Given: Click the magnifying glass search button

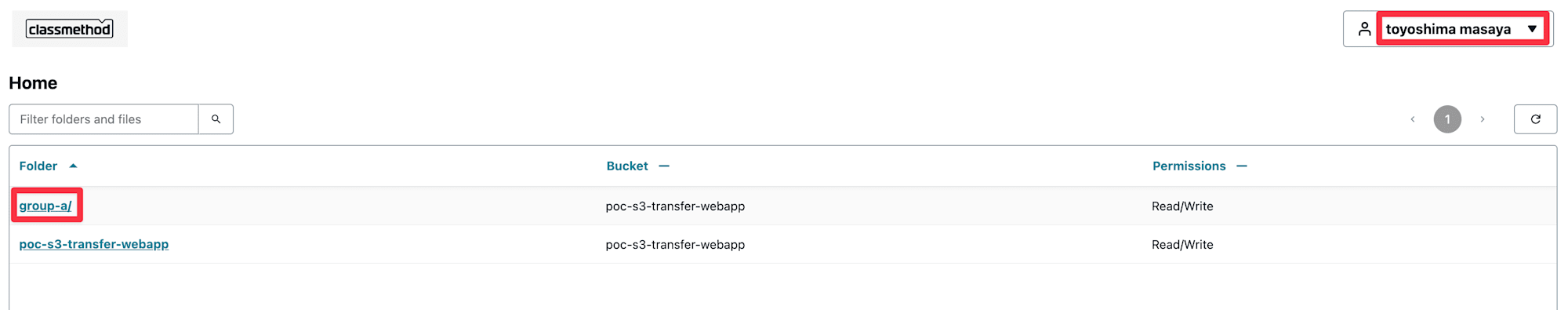Looking at the screenshot, I should click(216, 119).
